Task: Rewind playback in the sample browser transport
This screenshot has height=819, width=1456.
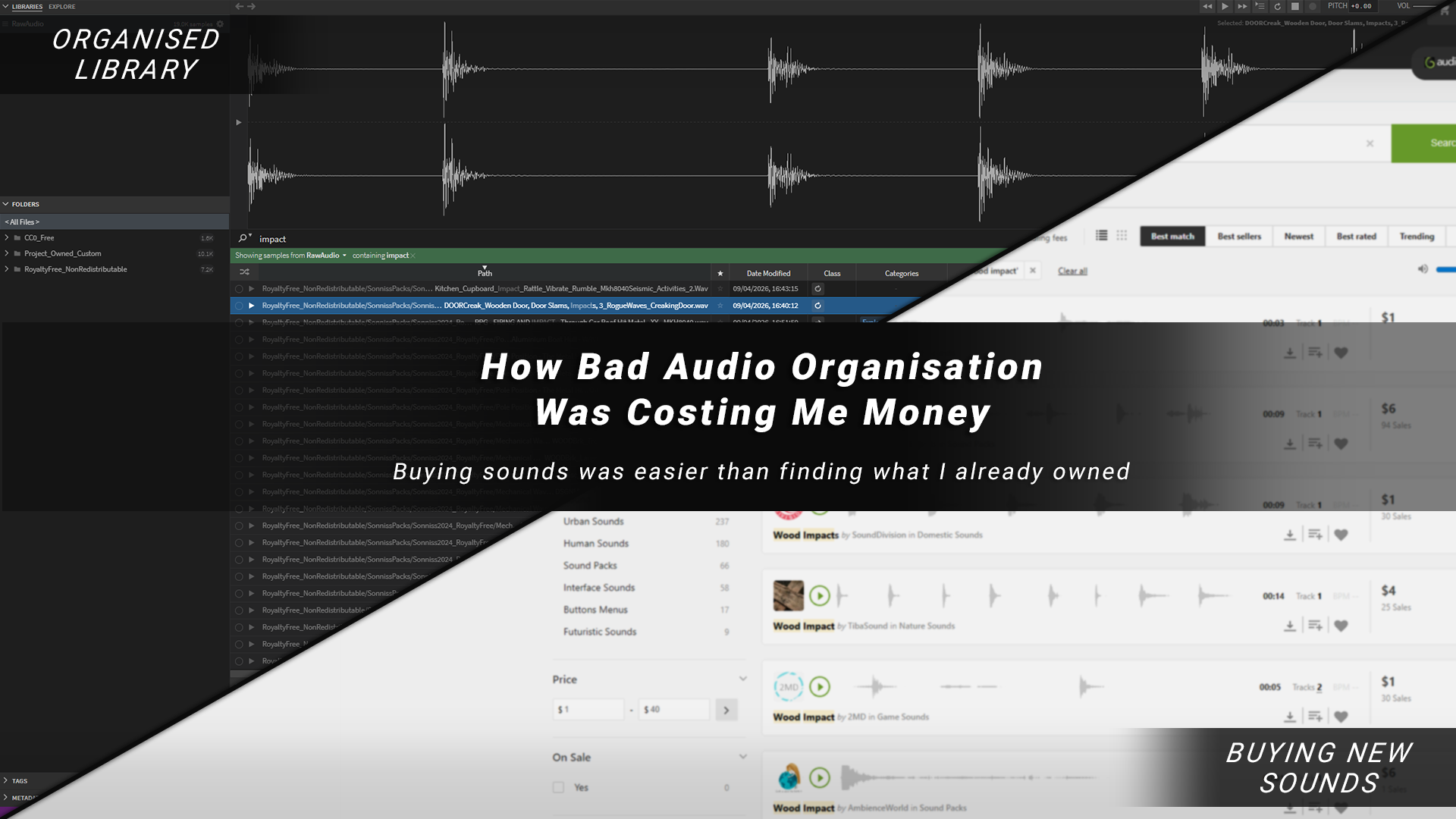Action: pyautogui.click(x=1207, y=6)
